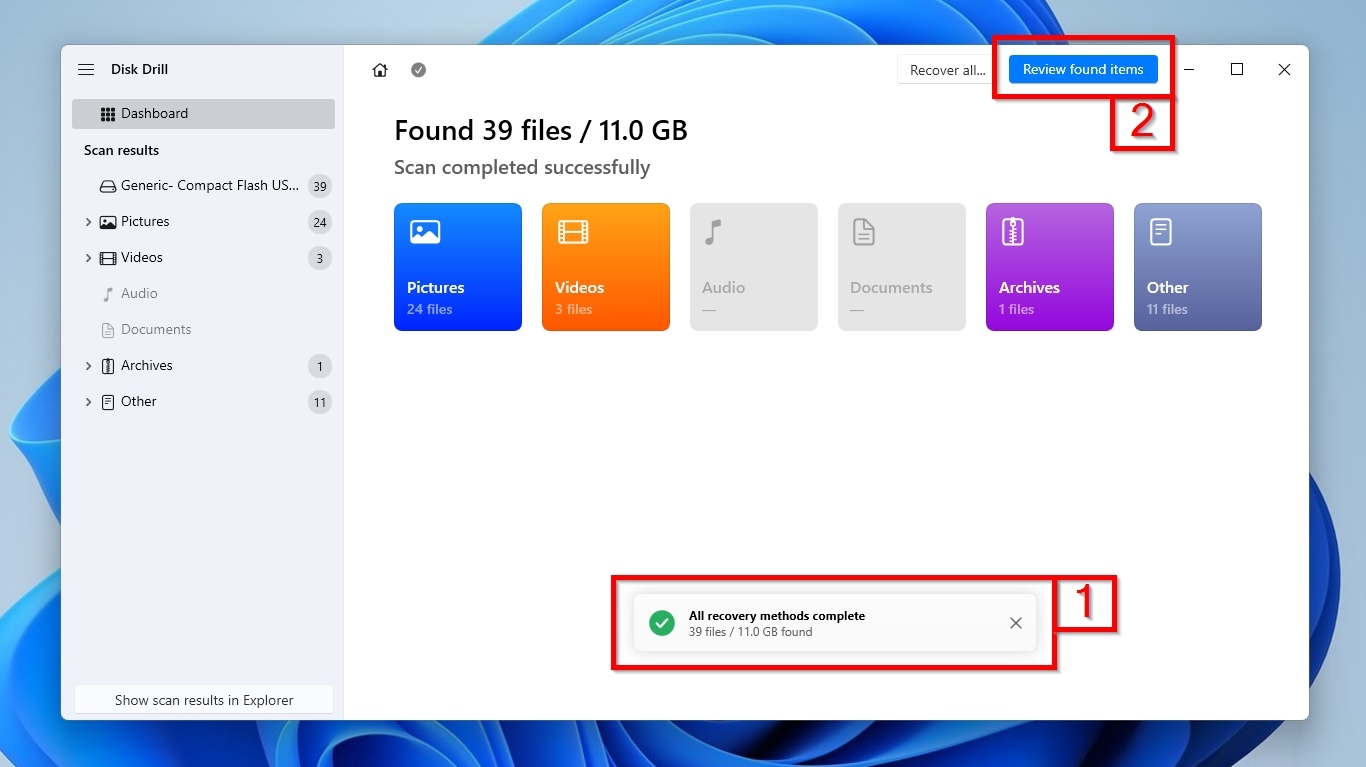Dismiss the recovery complete notification
The height and width of the screenshot is (767, 1366).
pos(1016,623)
